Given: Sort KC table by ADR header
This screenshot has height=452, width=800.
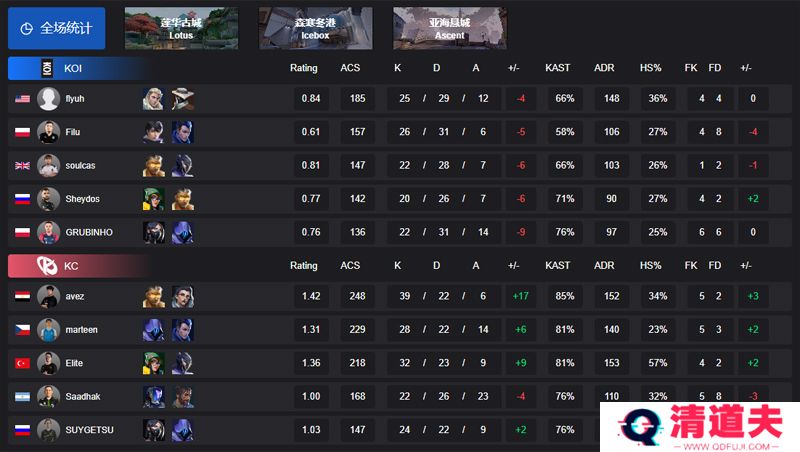Looking at the screenshot, I should [x=604, y=265].
